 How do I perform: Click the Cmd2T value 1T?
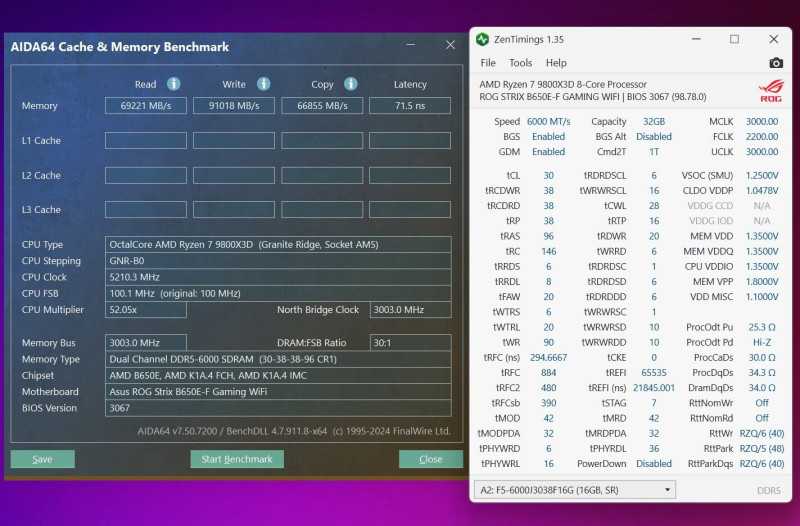654,152
